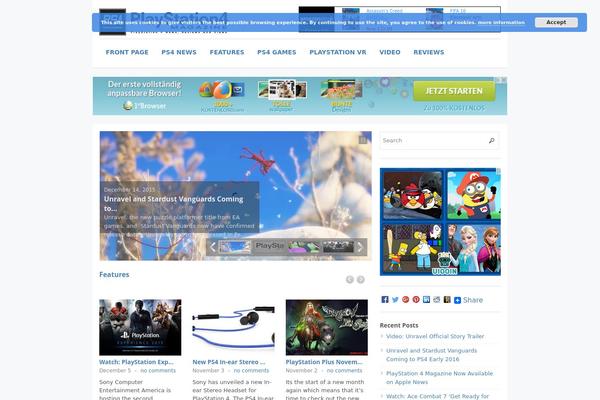Open 'Video: Unravel Official Story Trailer' post
Viewport: 600px width, 400px height.
tap(435, 336)
